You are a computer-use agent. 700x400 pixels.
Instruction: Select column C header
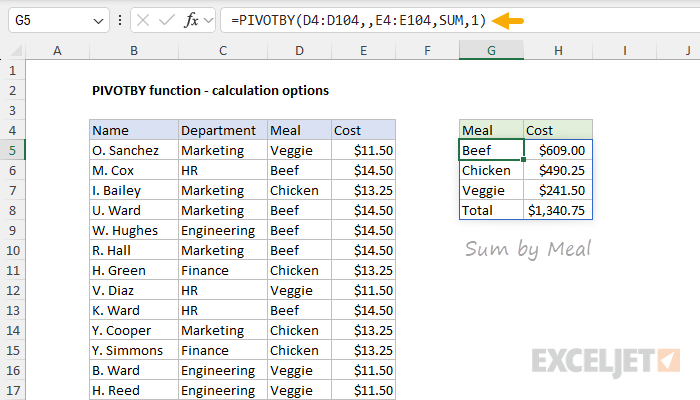click(x=223, y=50)
